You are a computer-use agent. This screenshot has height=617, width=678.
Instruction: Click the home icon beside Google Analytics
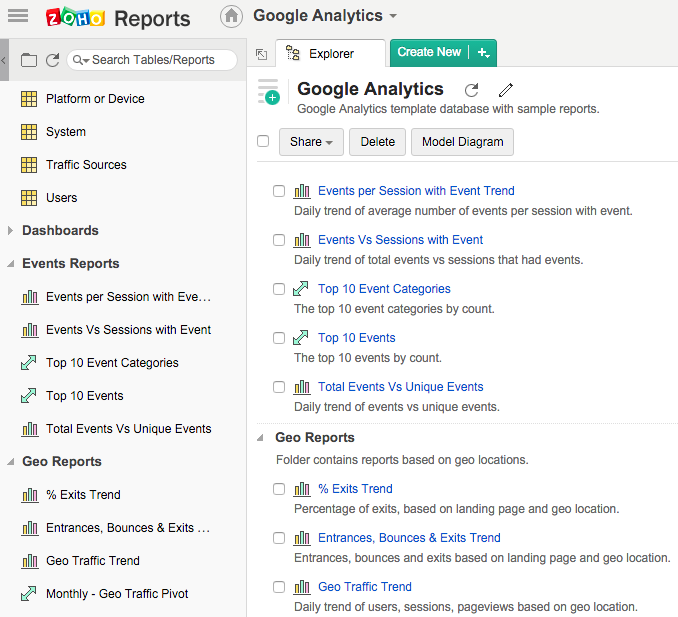[x=231, y=16]
